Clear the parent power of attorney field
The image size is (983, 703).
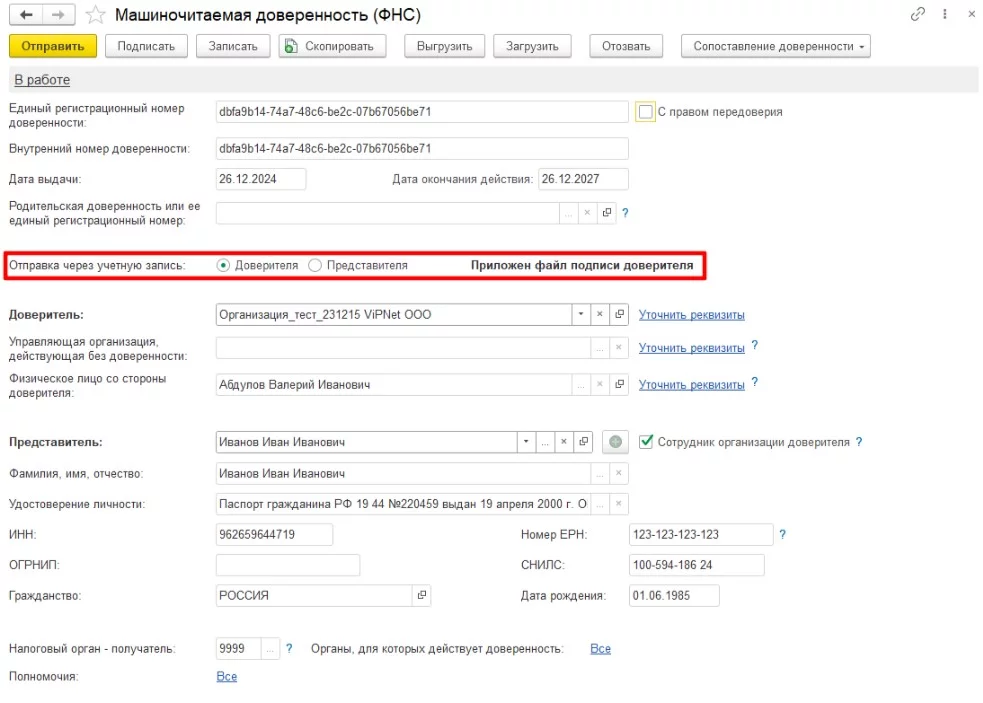coord(587,213)
